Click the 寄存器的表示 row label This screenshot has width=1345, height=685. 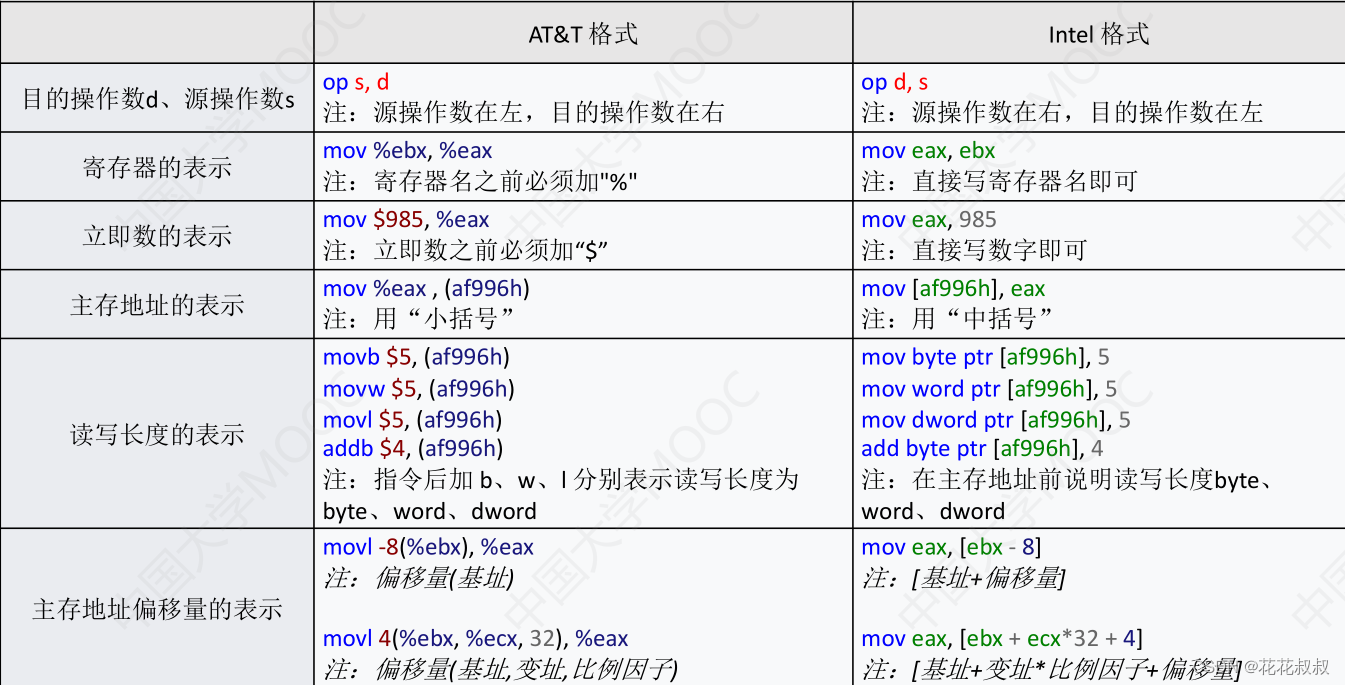tap(157, 166)
